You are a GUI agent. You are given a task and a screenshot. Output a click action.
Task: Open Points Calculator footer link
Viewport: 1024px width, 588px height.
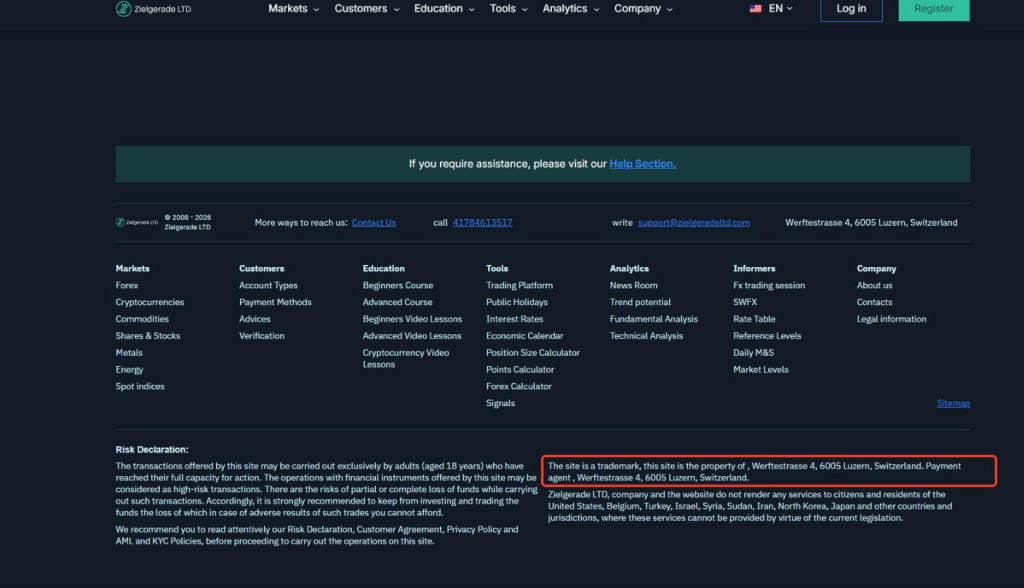(x=520, y=370)
